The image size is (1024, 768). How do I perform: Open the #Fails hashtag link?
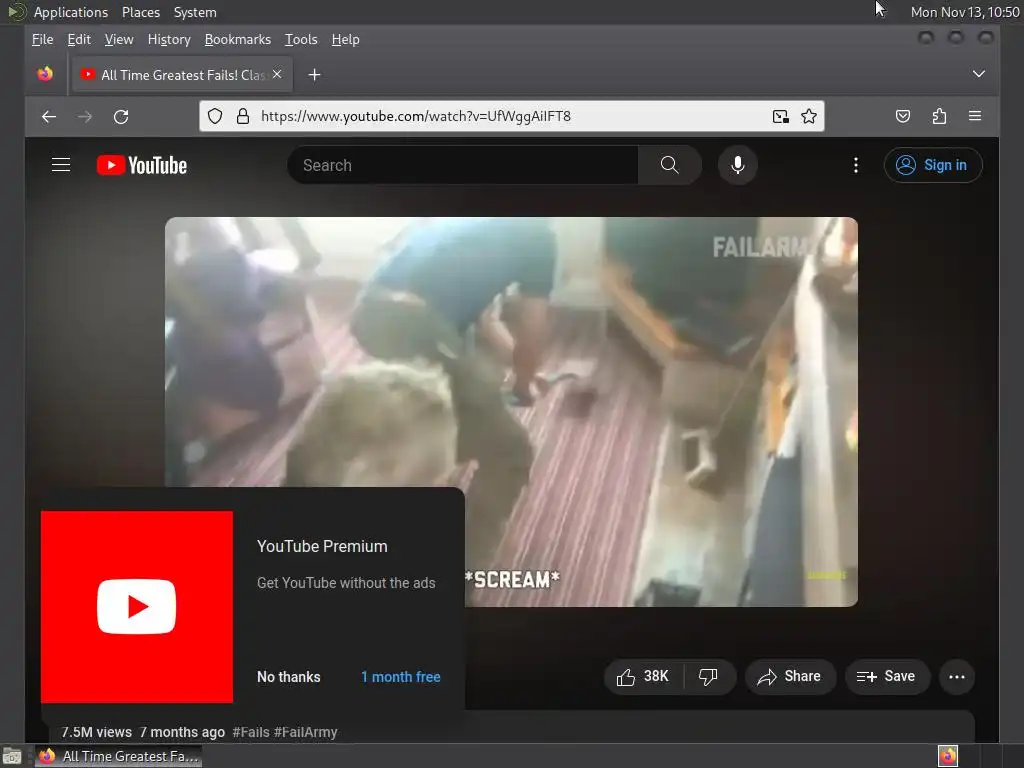click(251, 732)
